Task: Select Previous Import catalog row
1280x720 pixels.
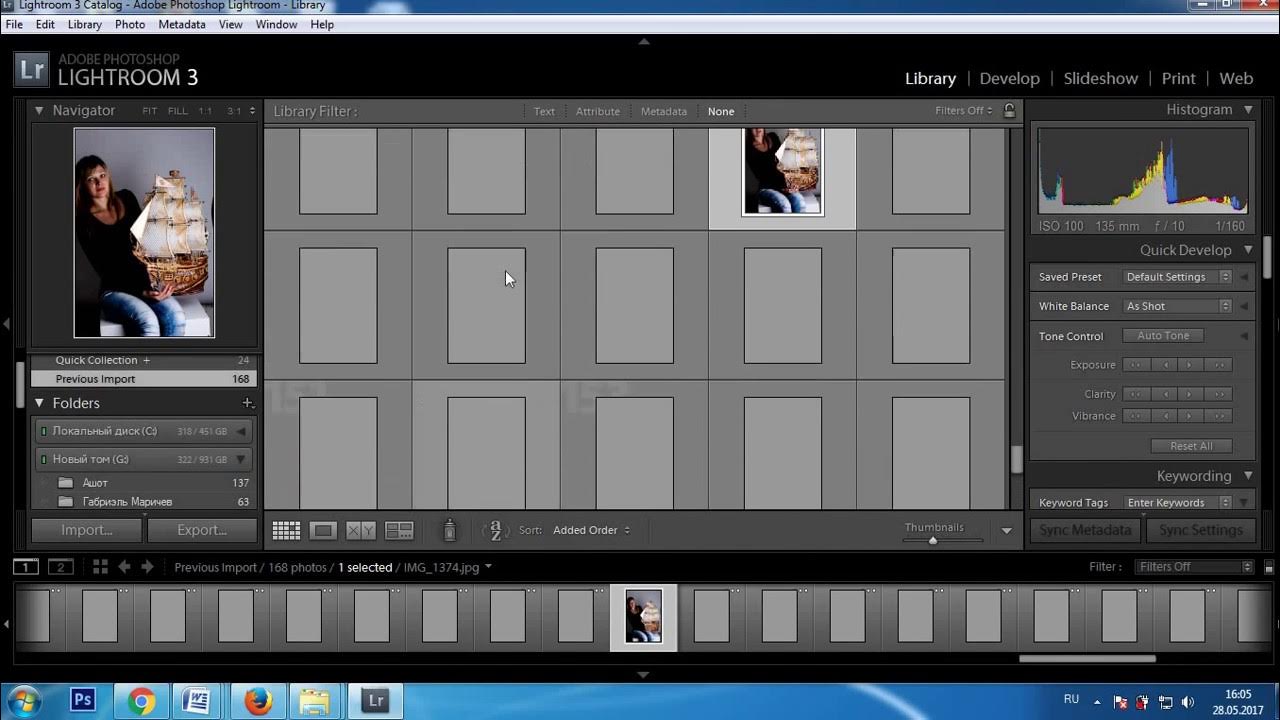Action: (x=143, y=379)
